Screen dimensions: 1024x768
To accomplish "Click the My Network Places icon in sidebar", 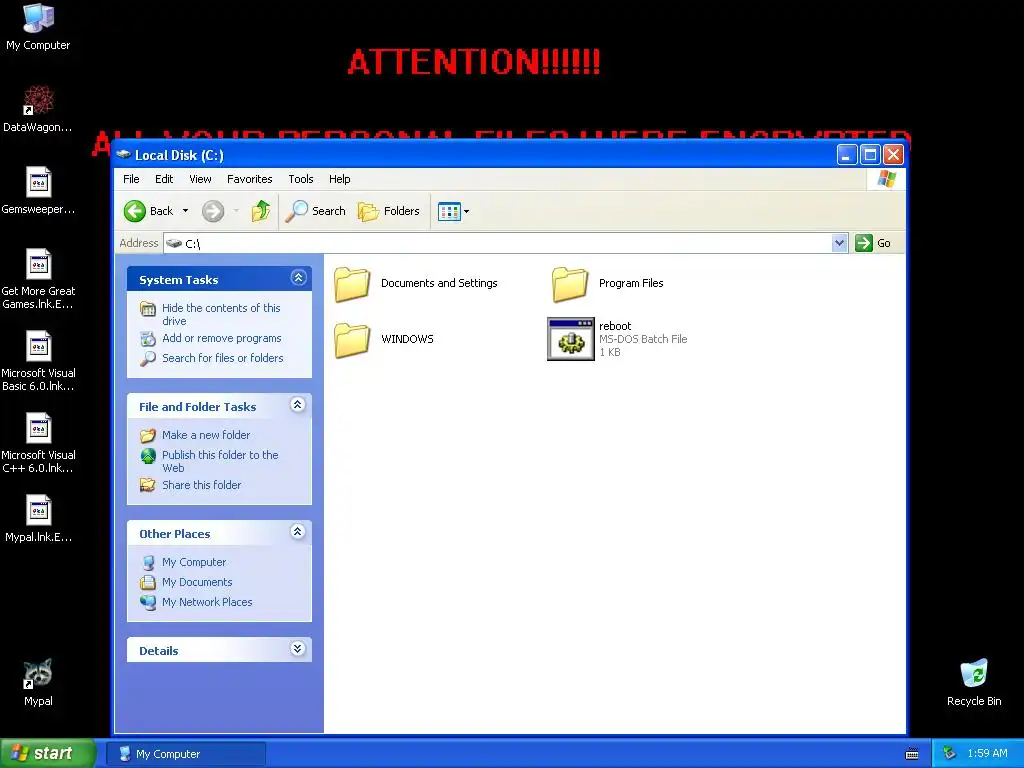I will click(148, 601).
